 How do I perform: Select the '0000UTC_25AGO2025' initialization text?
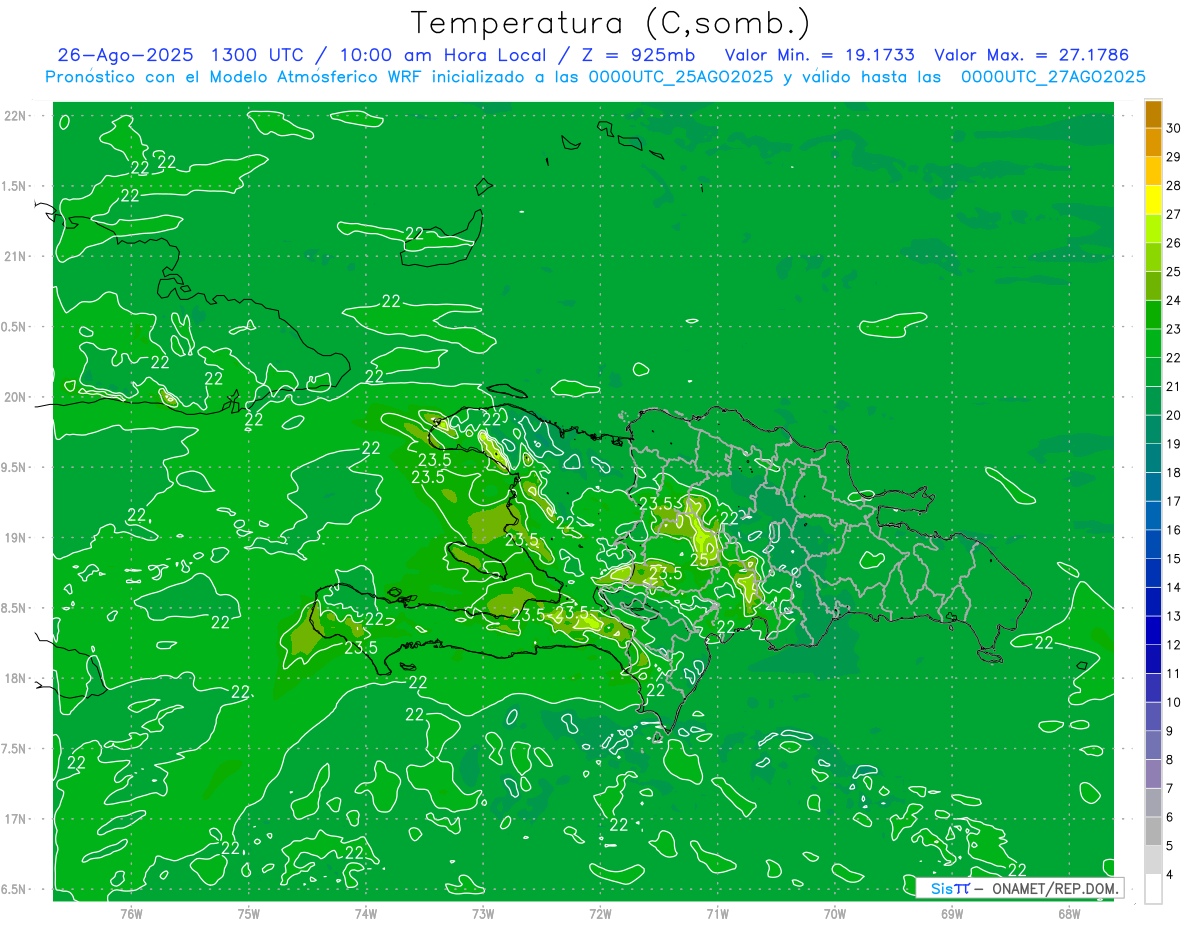pyautogui.click(x=680, y=77)
